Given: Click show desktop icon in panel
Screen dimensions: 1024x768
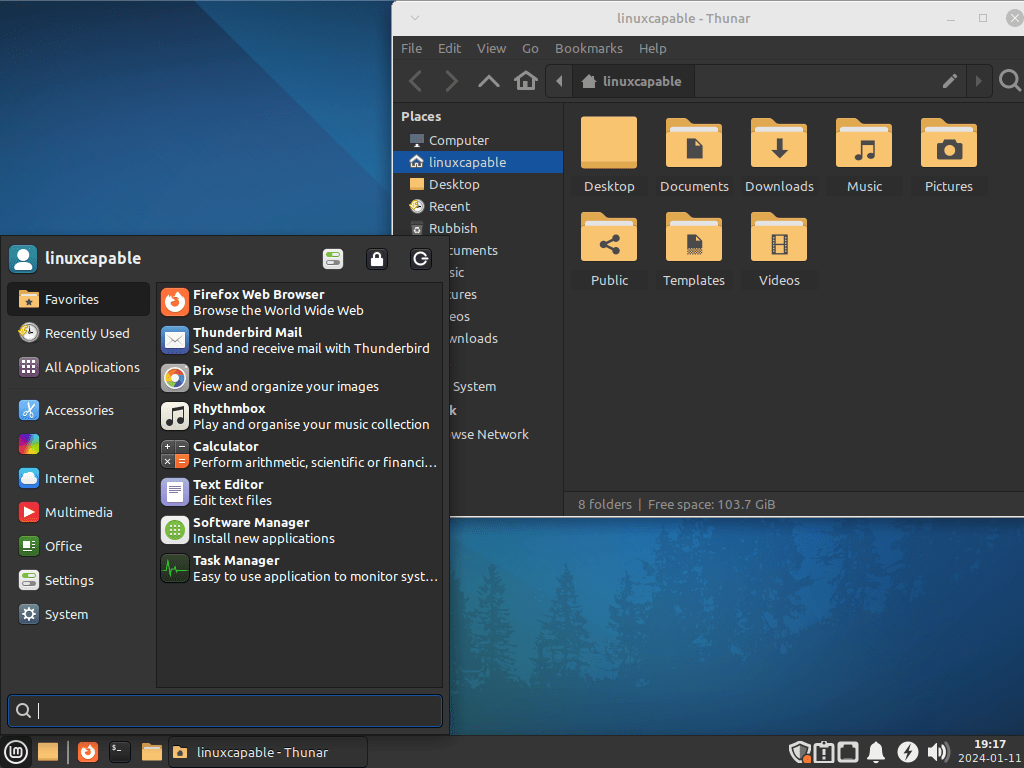Looking at the screenshot, I should click(x=48, y=752).
